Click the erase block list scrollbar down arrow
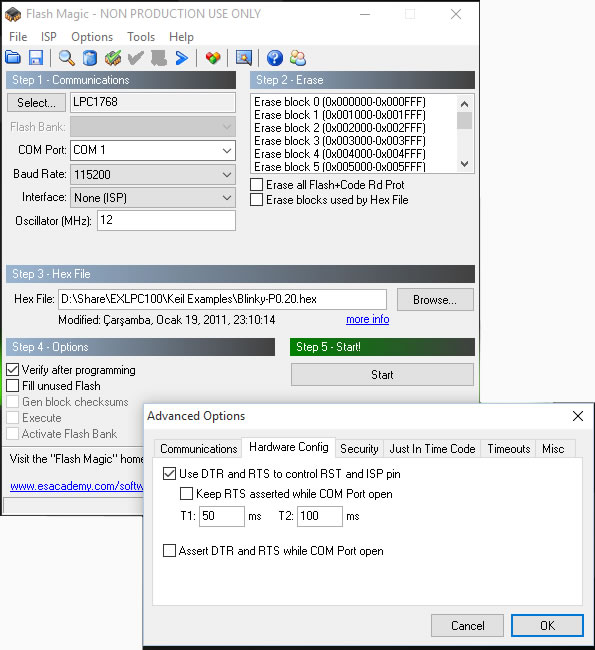This screenshot has height=650, width=595. [x=464, y=165]
